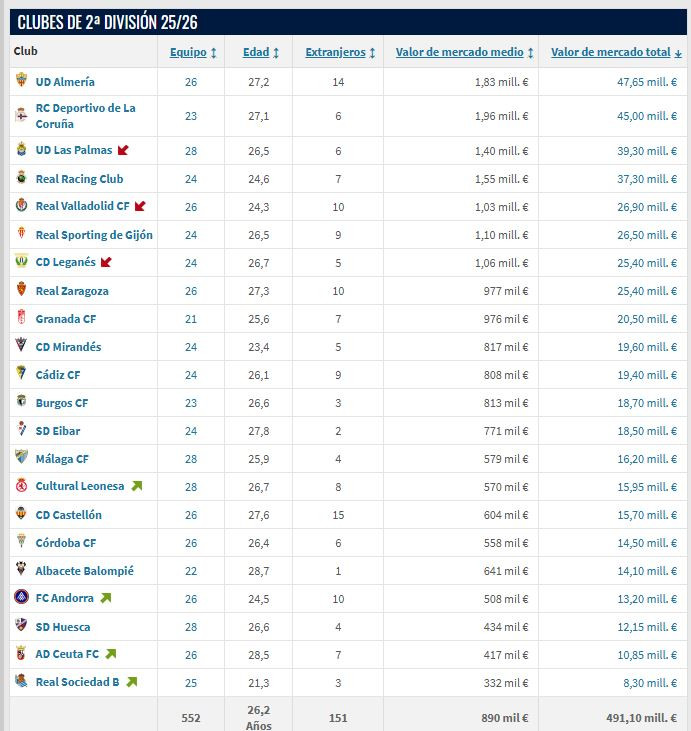Screen dimensions: 691x731
Task: Click the CD Leganés crest
Action: (x=21, y=261)
